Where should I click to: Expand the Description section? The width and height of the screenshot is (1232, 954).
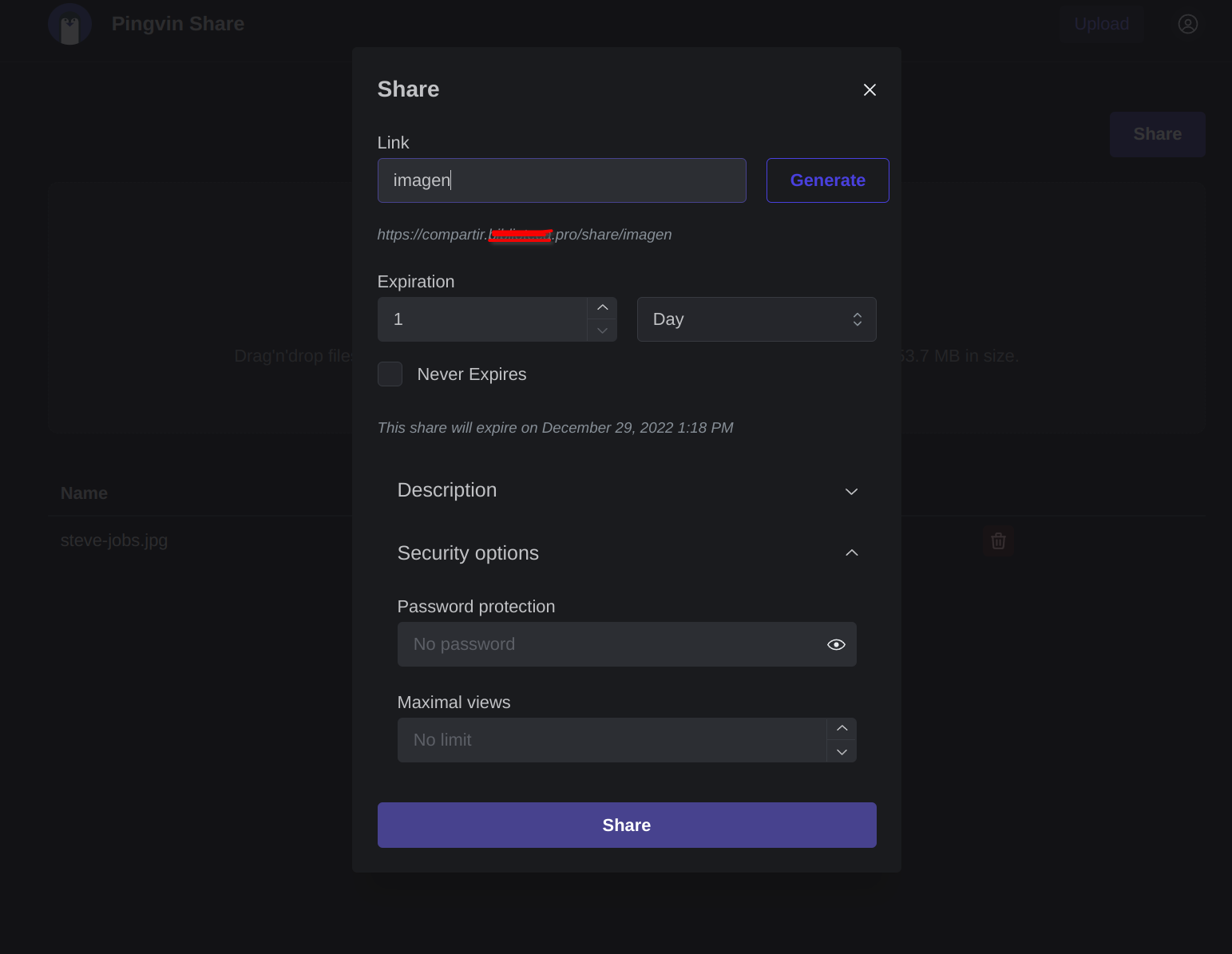point(627,491)
